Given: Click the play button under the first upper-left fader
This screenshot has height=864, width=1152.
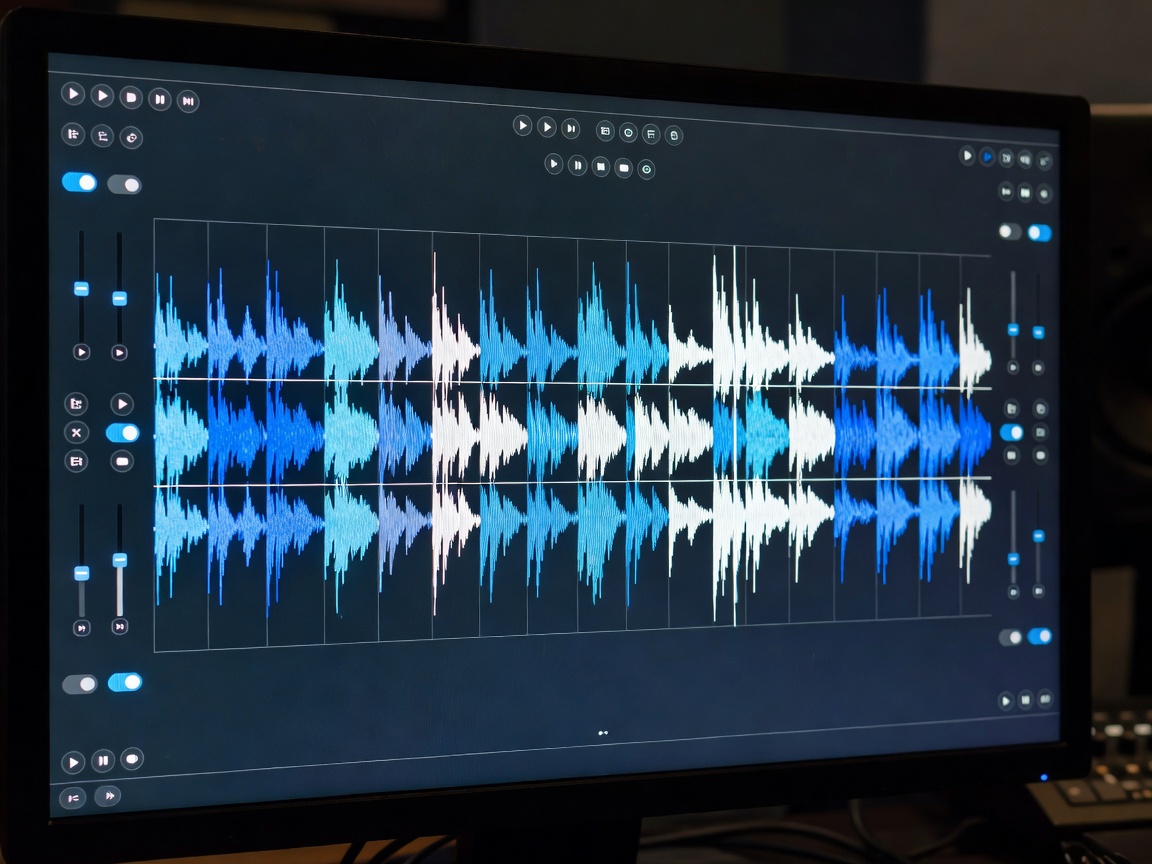Looking at the screenshot, I should pos(82,353).
